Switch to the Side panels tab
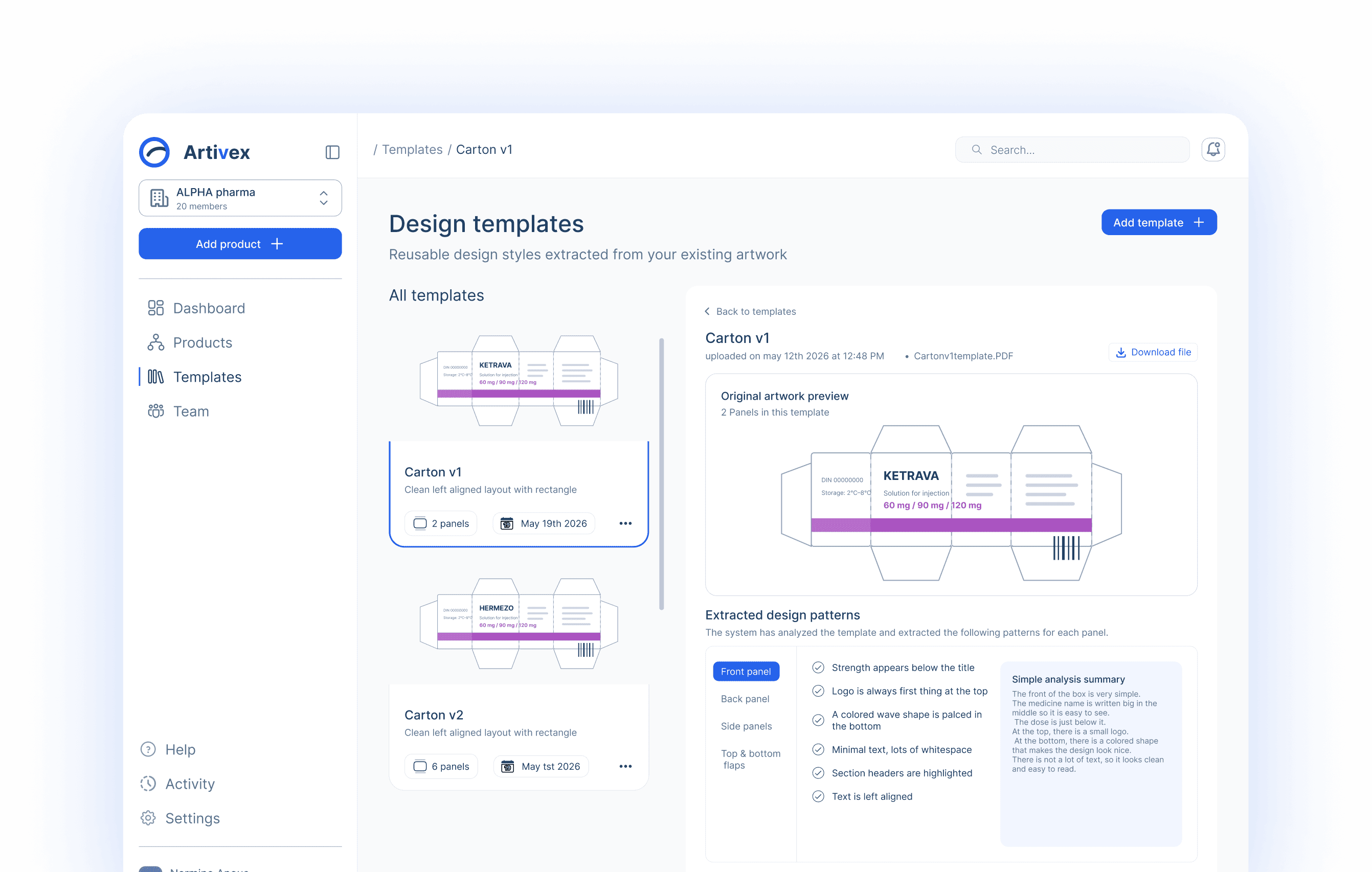The image size is (1372, 872). click(746, 726)
